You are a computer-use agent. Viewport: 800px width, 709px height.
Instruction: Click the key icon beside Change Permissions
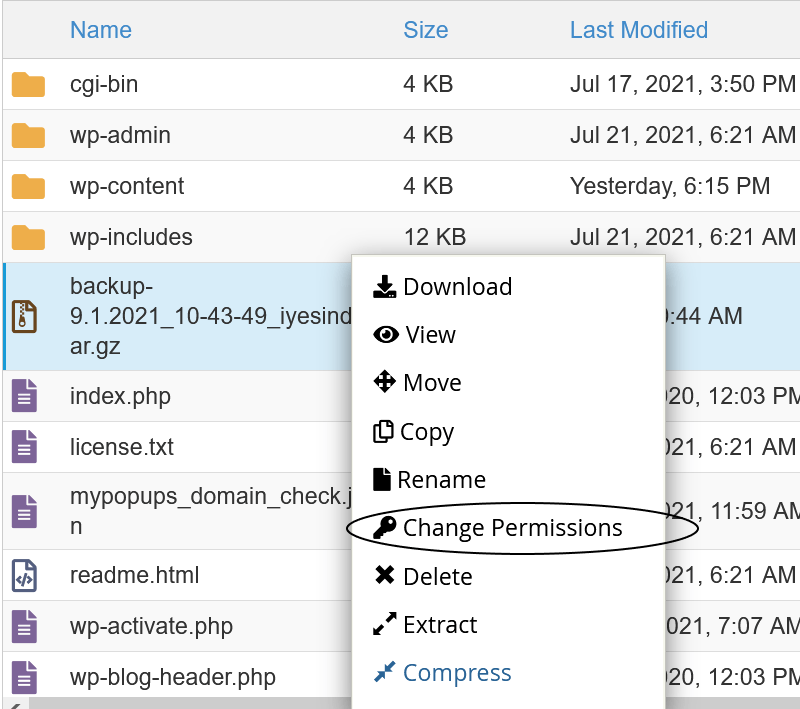(385, 527)
